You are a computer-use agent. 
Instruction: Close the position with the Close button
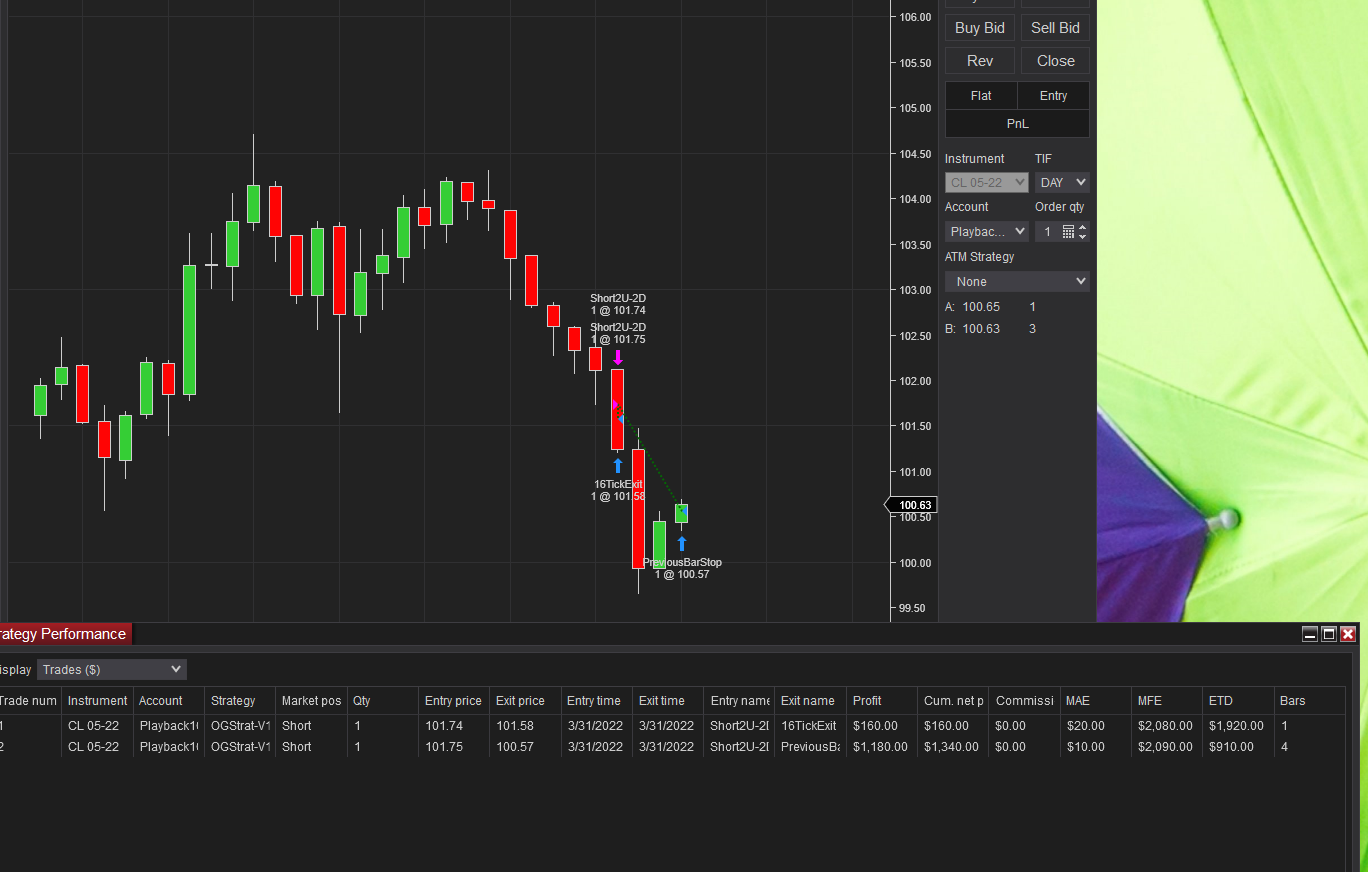tap(1055, 61)
